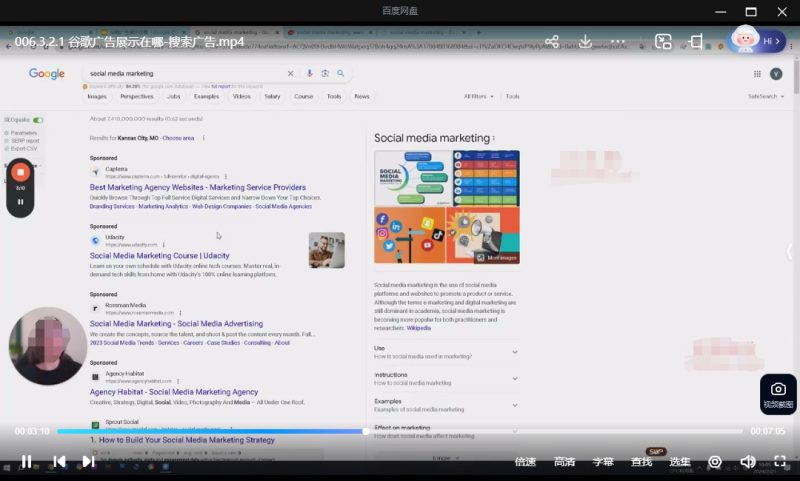Click the Hi assistant avatar button
The height and width of the screenshot is (481, 800).
point(755,41)
